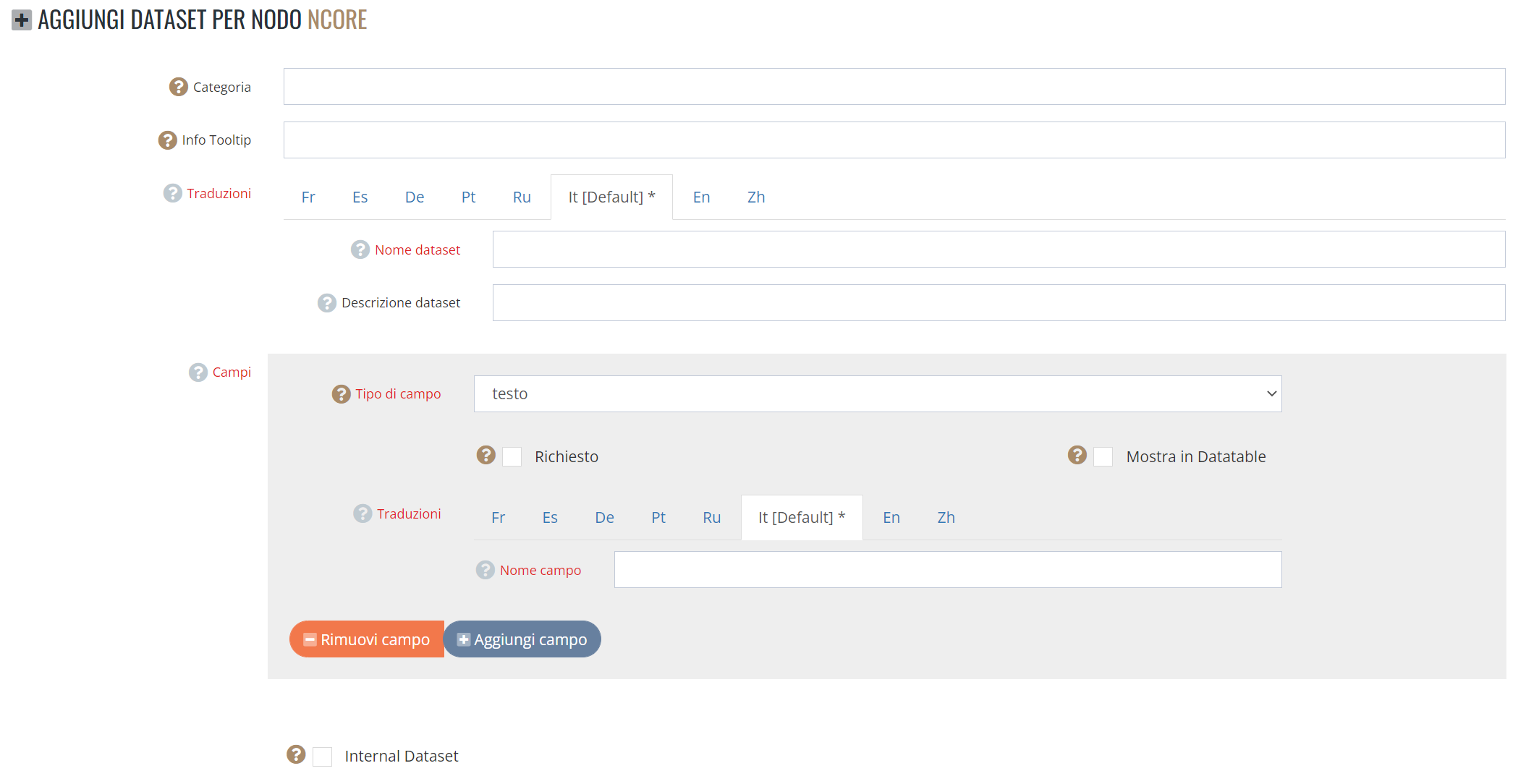Click help icon beside Internal Dataset
1526x784 pixels.
(296, 754)
